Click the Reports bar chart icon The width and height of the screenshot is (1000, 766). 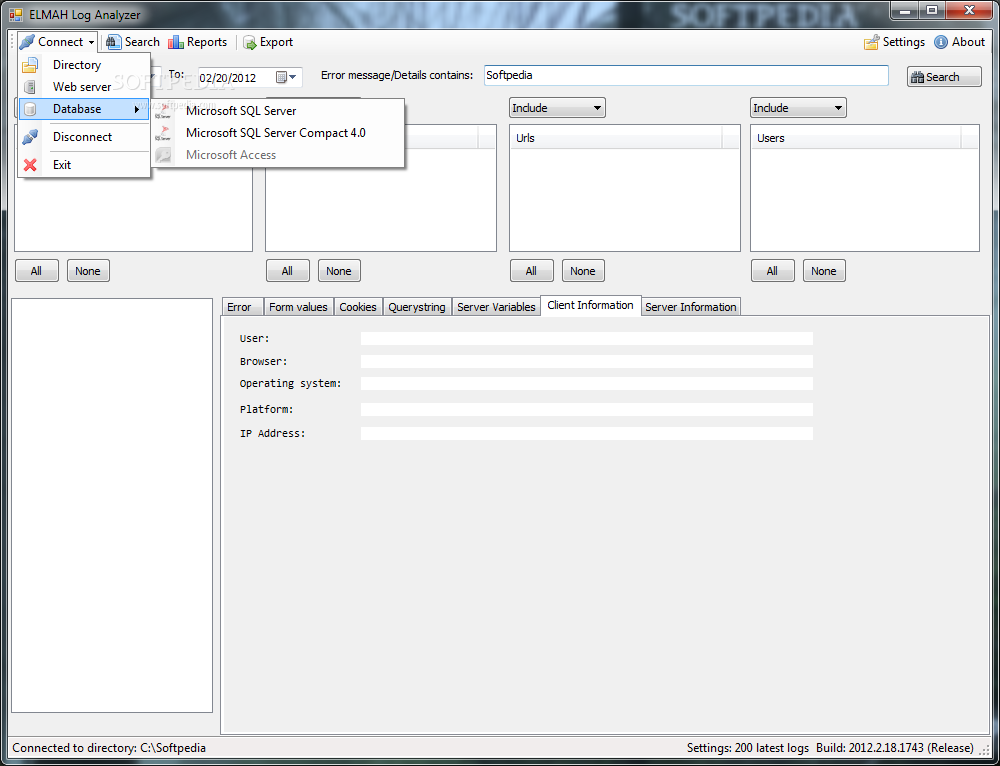pyautogui.click(x=175, y=42)
